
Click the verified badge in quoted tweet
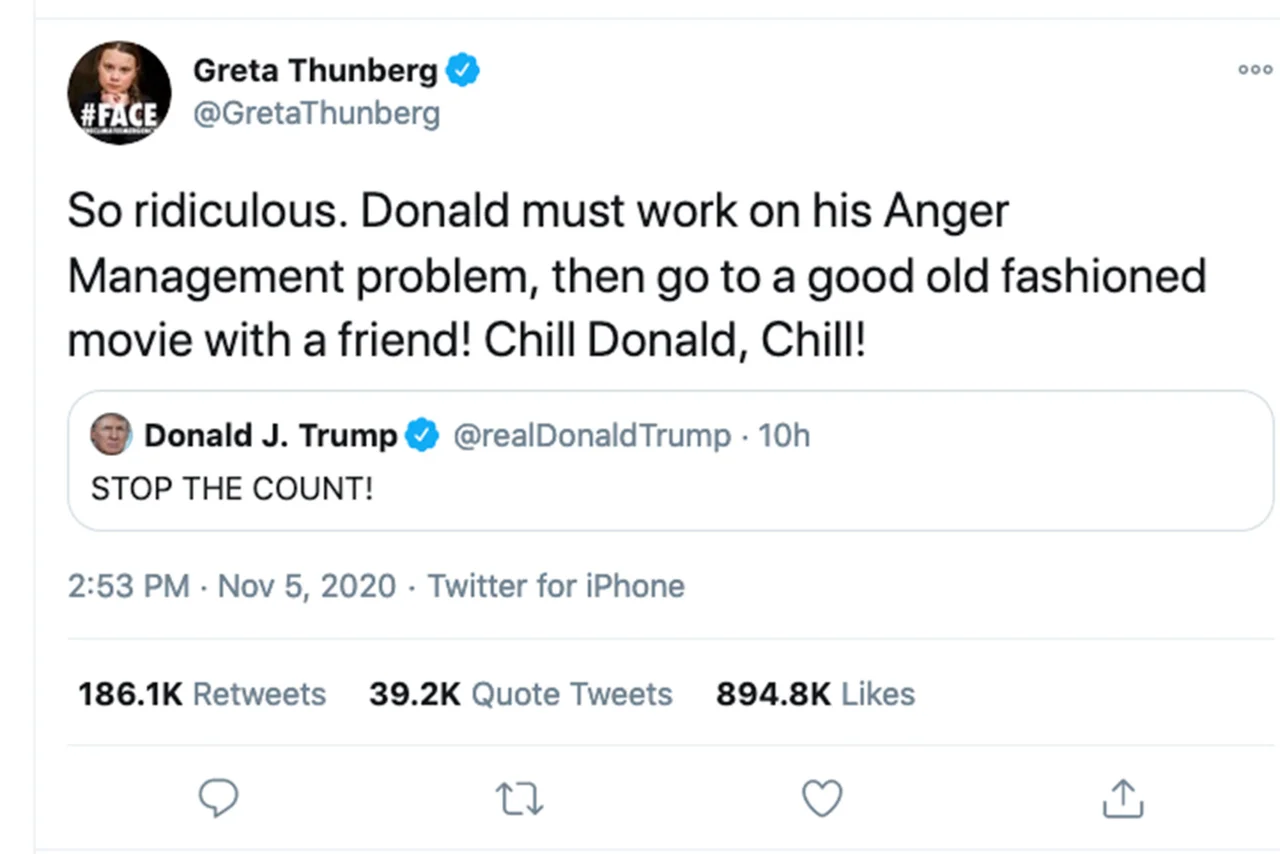tap(422, 436)
